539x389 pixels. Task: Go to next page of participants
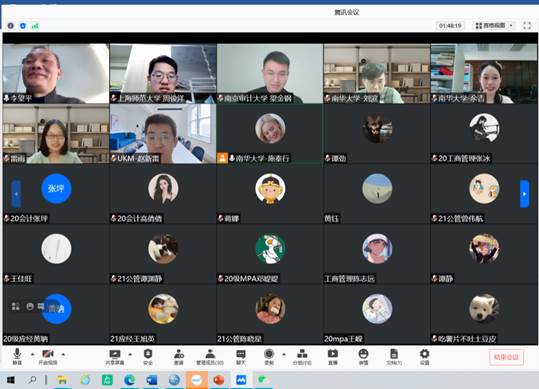click(x=524, y=194)
